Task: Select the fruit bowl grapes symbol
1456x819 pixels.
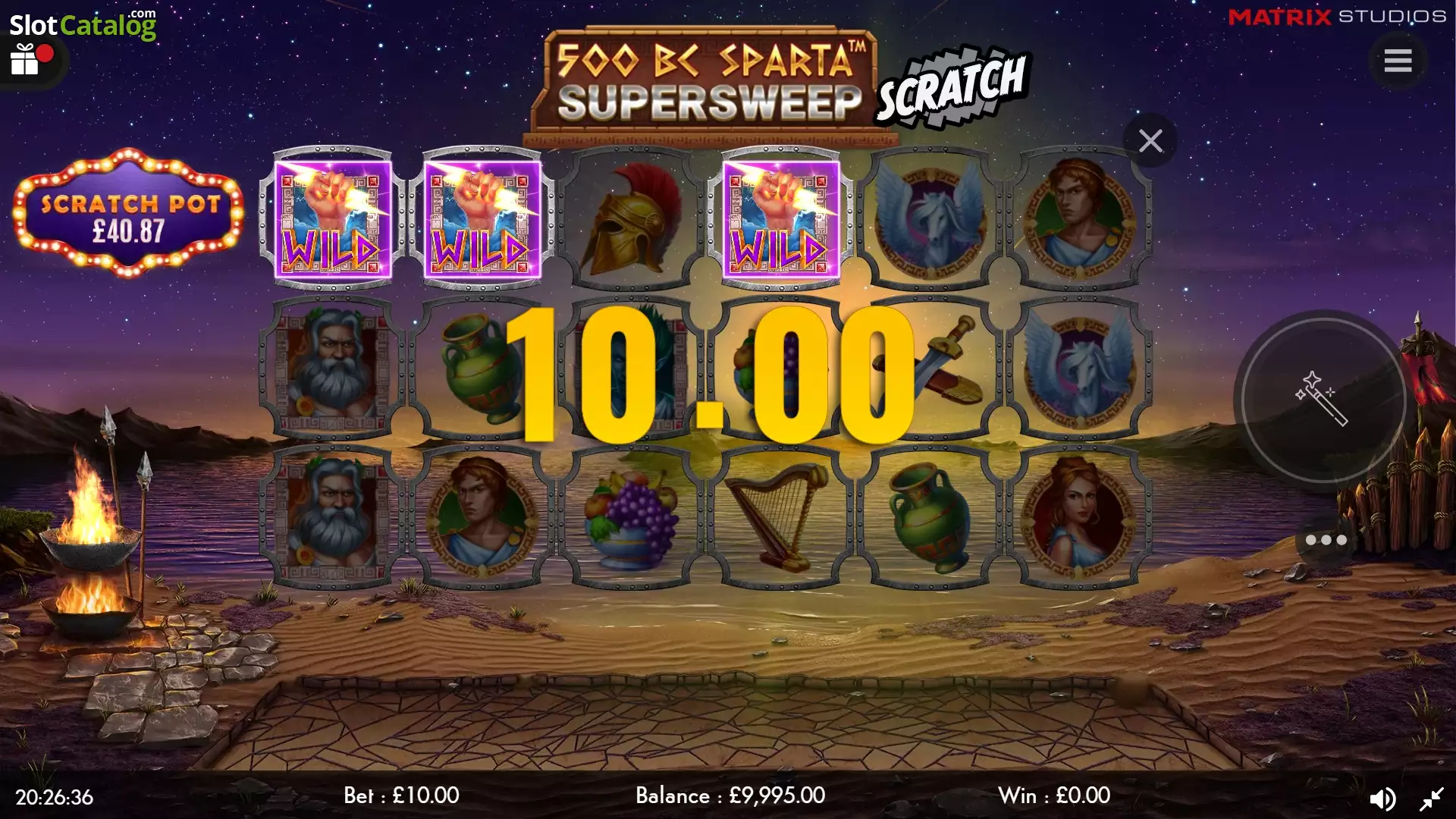Action: [631, 517]
